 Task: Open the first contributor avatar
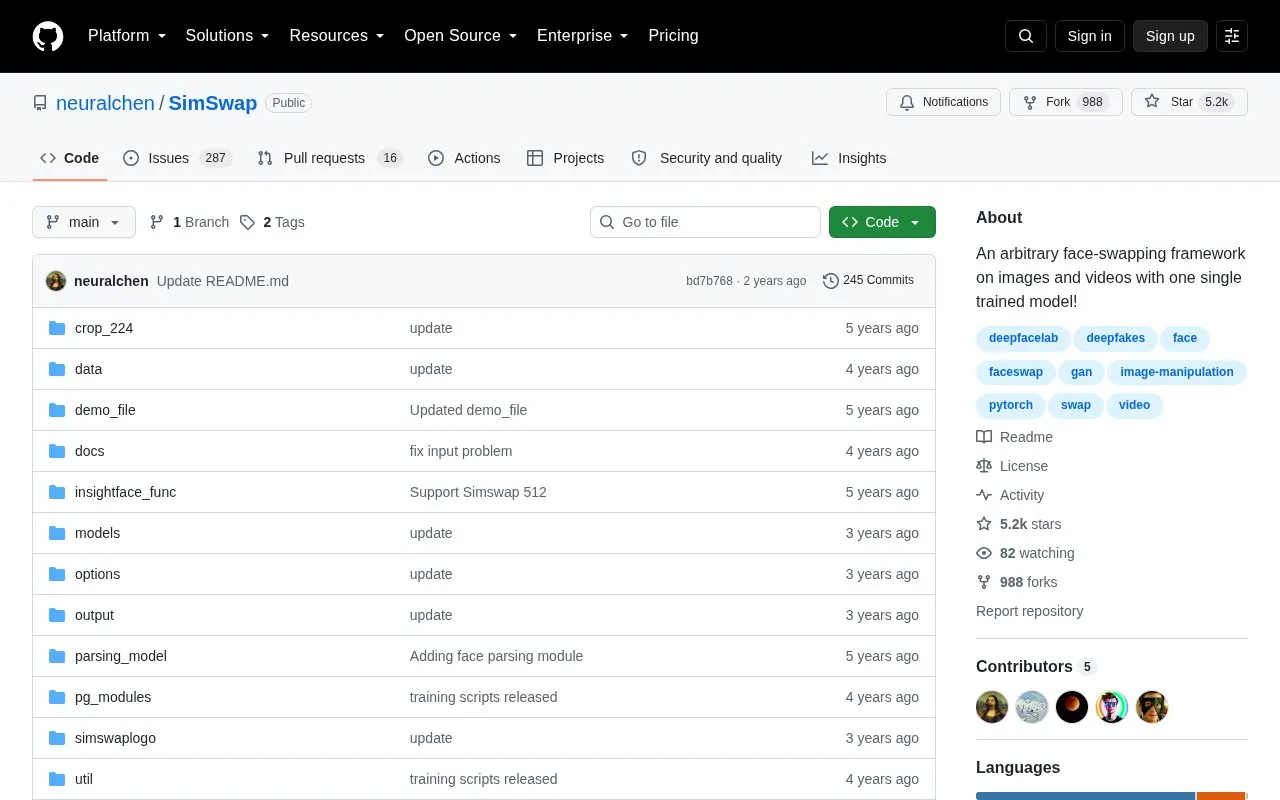pyautogui.click(x=992, y=707)
